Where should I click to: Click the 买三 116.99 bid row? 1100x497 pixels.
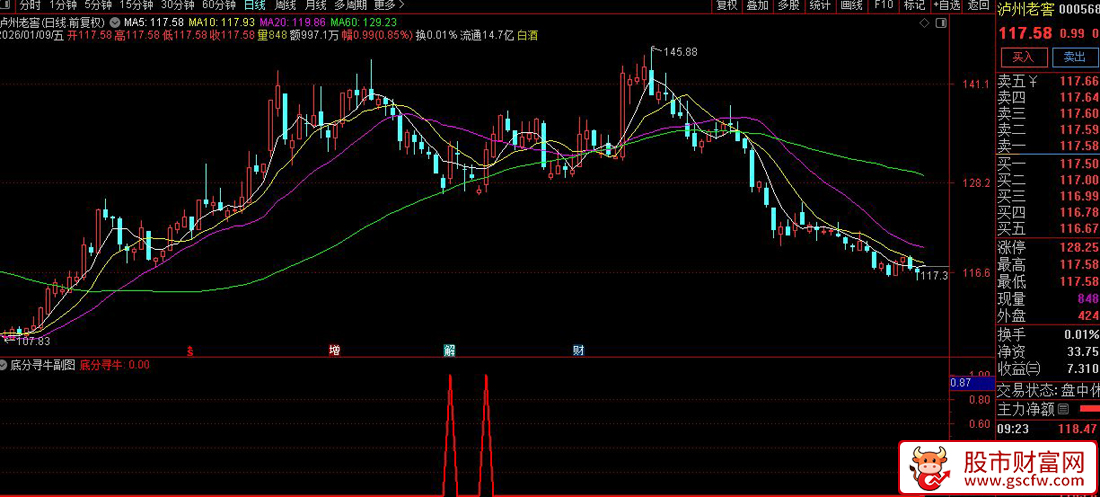pos(1048,196)
